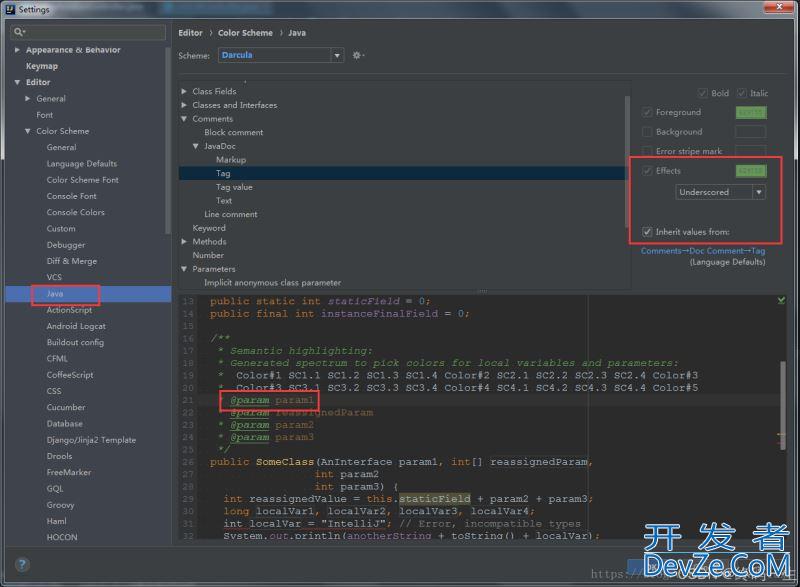Click Color Scheme in the breadcrumb
Viewport: 800px width, 587px height.
(245, 33)
